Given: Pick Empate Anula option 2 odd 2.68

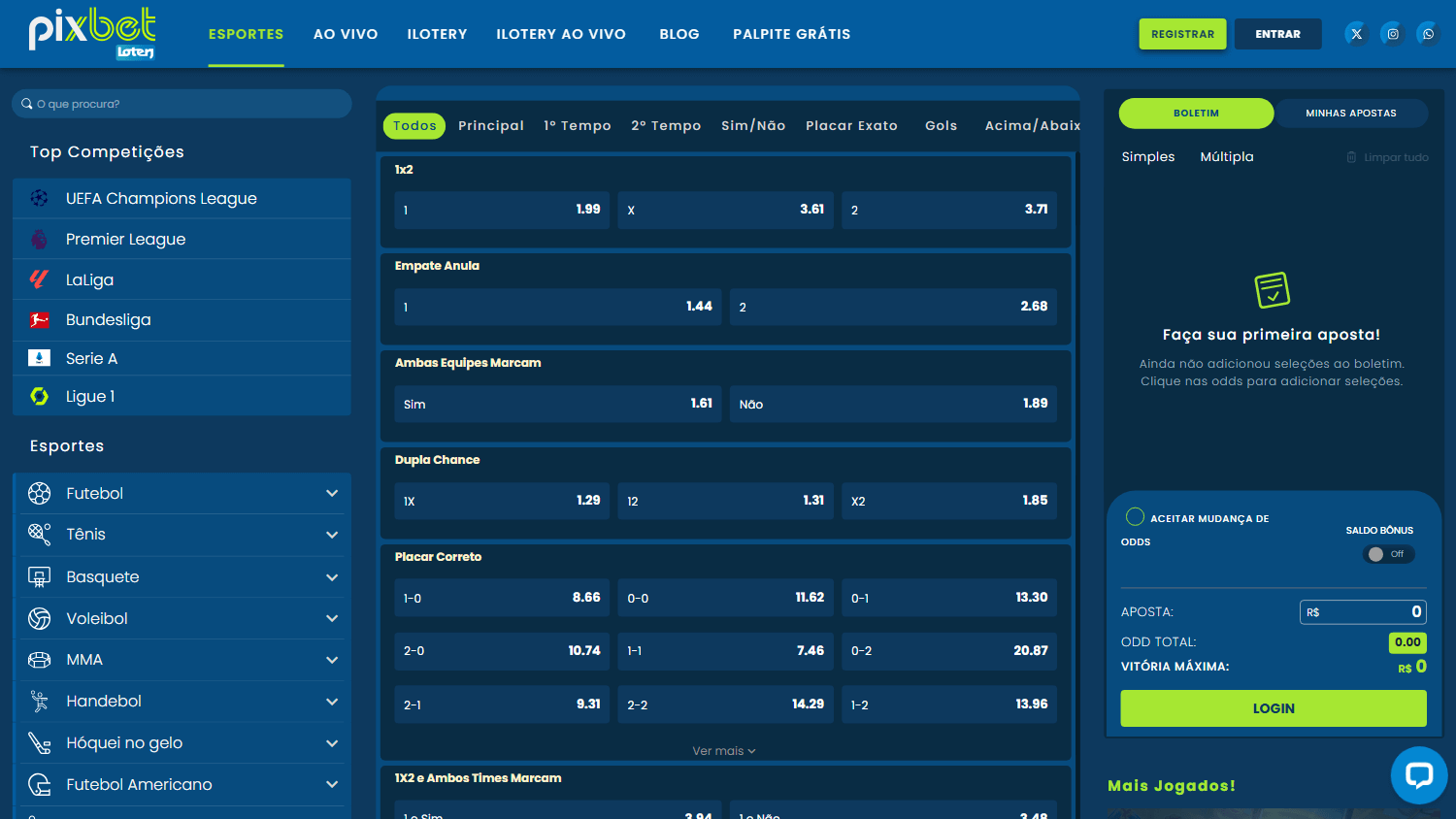Looking at the screenshot, I should pos(893,307).
